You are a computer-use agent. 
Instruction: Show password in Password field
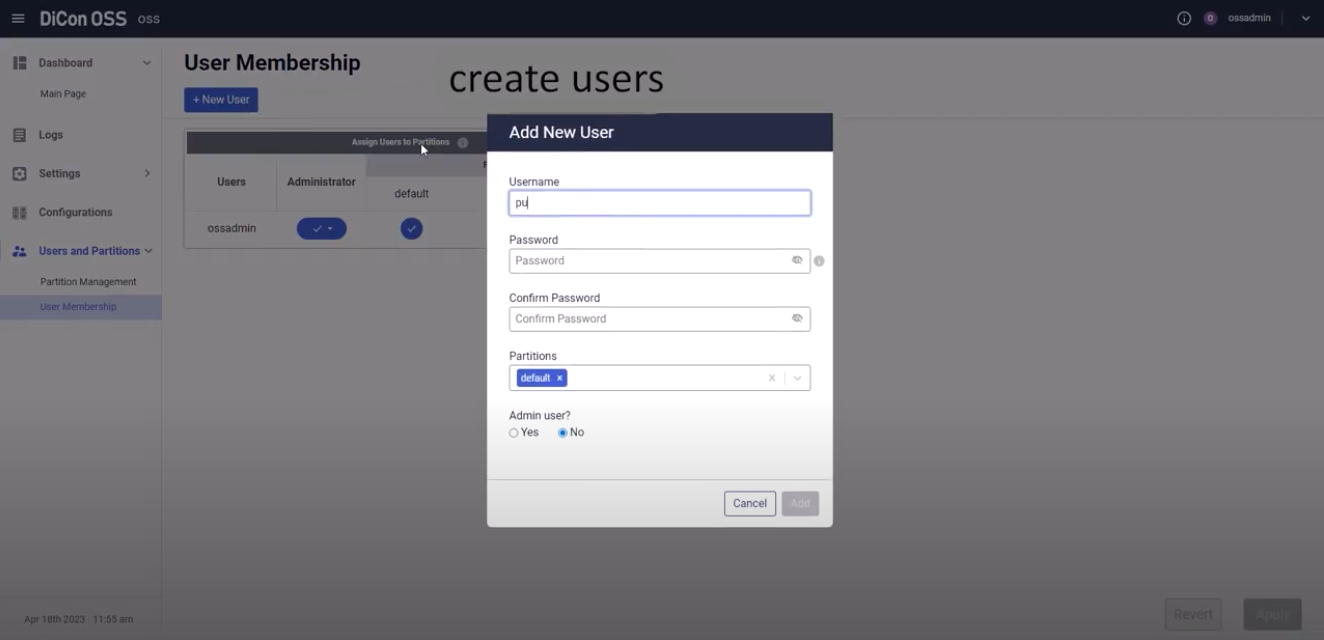[x=797, y=260]
